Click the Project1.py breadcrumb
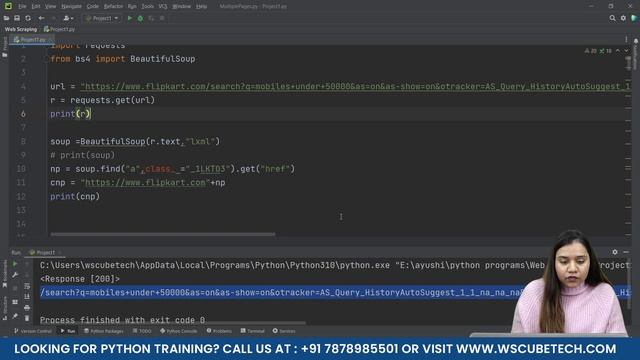The height and width of the screenshot is (360, 640). click(60, 29)
